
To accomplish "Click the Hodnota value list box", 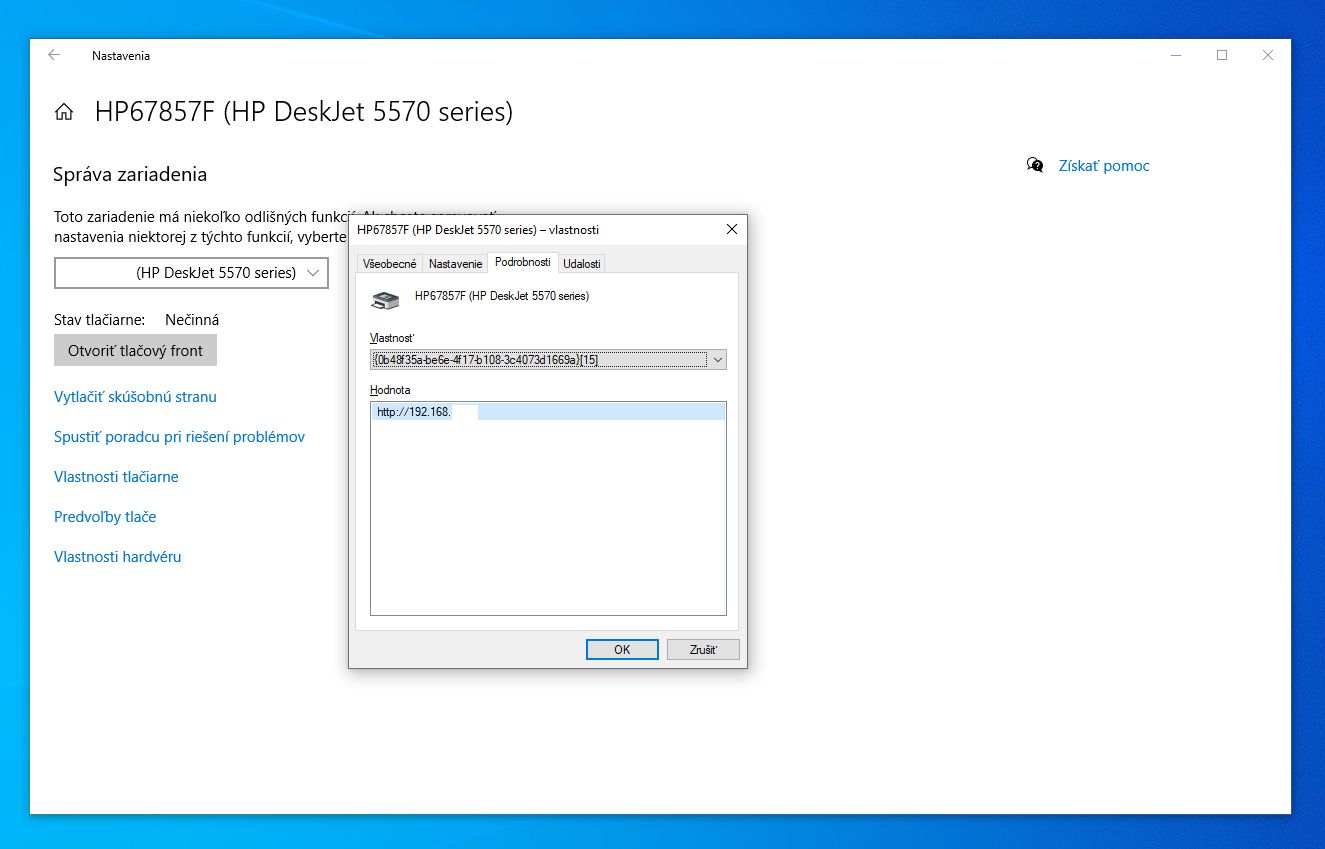I will [x=548, y=509].
